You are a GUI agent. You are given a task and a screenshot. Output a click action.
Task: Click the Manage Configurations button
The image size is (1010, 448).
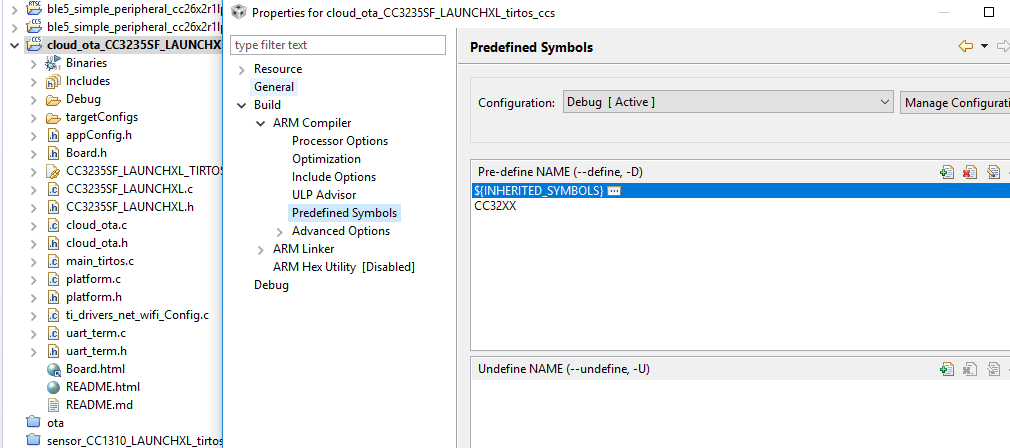tap(955, 103)
